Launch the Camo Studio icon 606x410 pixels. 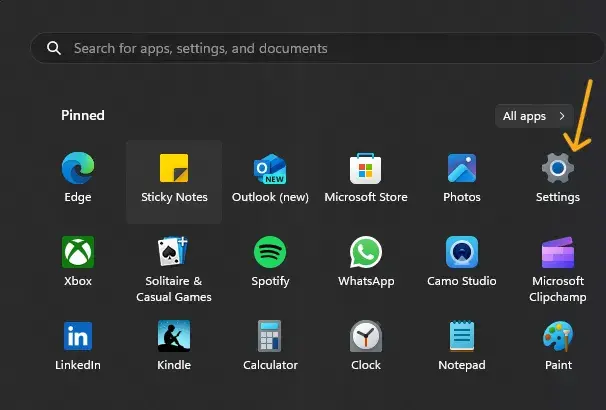[x=462, y=252]
